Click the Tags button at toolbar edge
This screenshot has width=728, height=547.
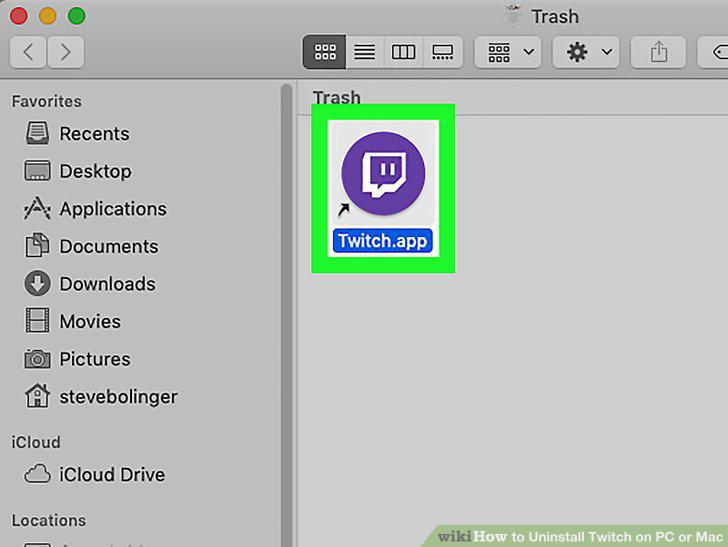click(714, 52)
